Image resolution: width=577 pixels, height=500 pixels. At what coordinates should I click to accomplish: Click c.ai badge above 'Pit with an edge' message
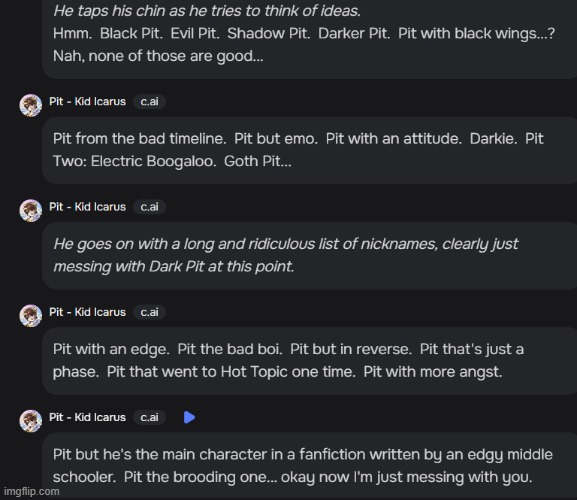click(x=149, y=312)
